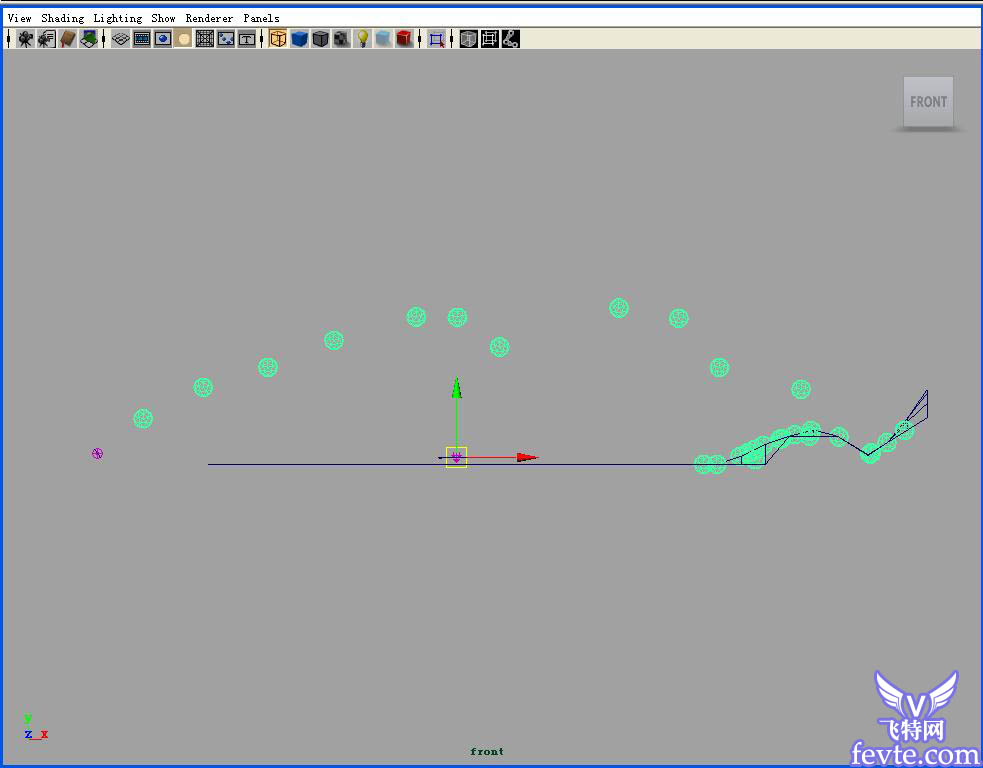The height and width of the screenshot is (768, 983).
Task: Switch to Wireframe display mode
Action: (x=278, y=39)
